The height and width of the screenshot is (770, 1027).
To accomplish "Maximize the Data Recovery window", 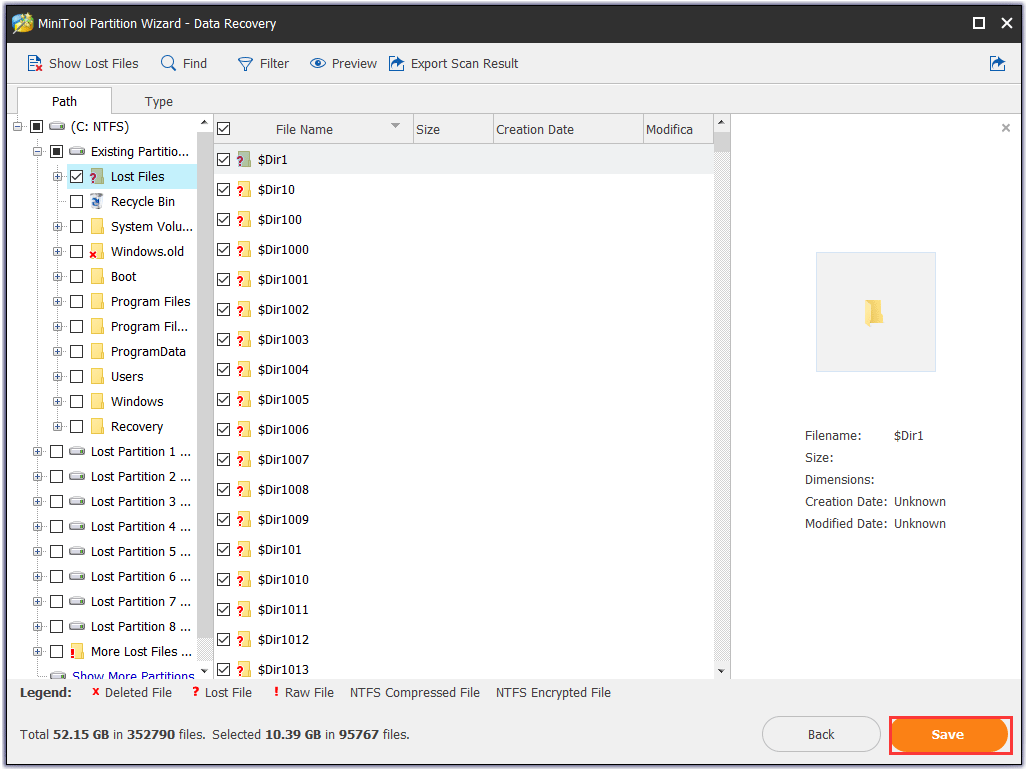I will pyautogui.click(x=979, y=23).
